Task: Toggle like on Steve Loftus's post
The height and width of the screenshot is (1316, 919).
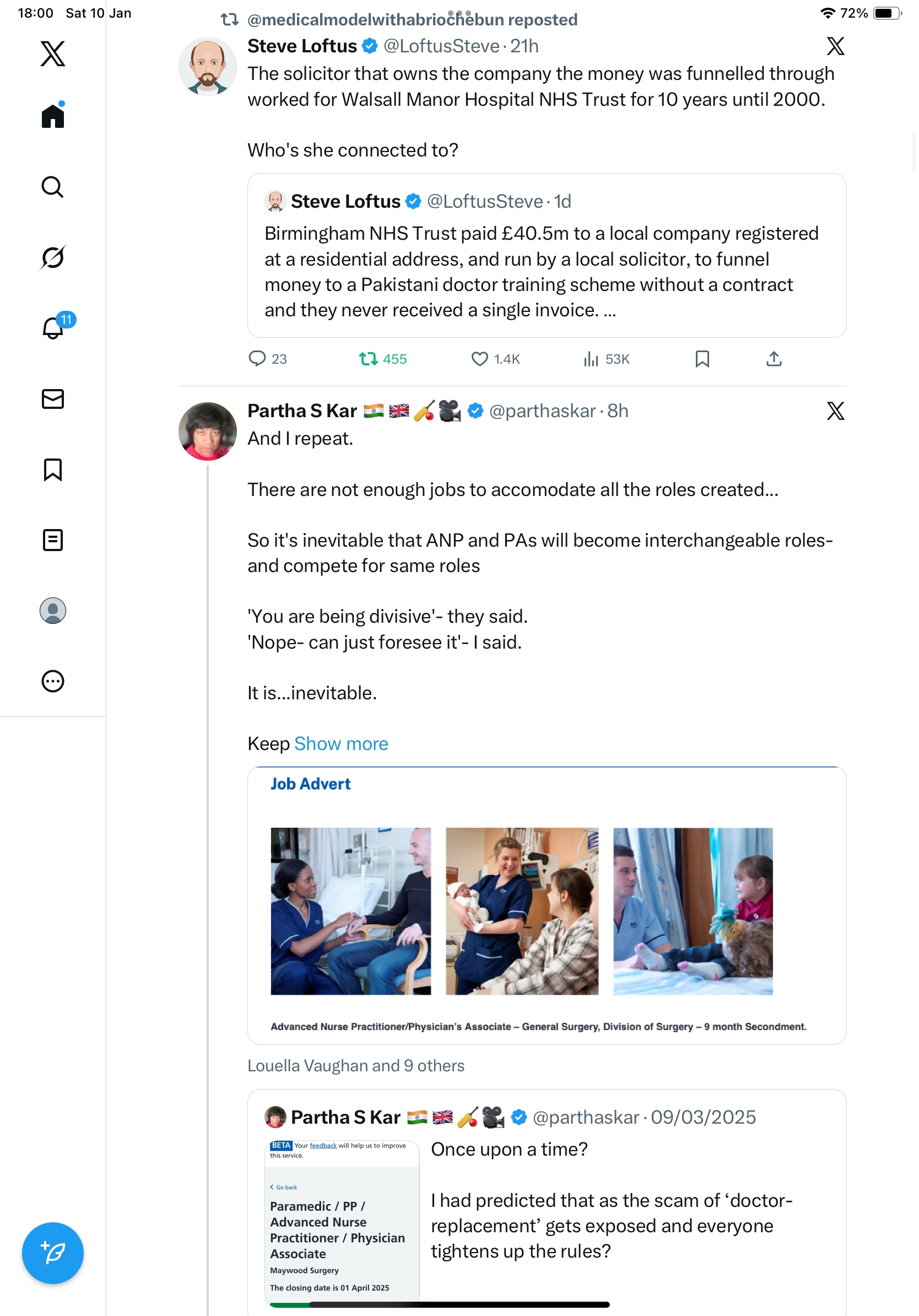Action: 479,359
